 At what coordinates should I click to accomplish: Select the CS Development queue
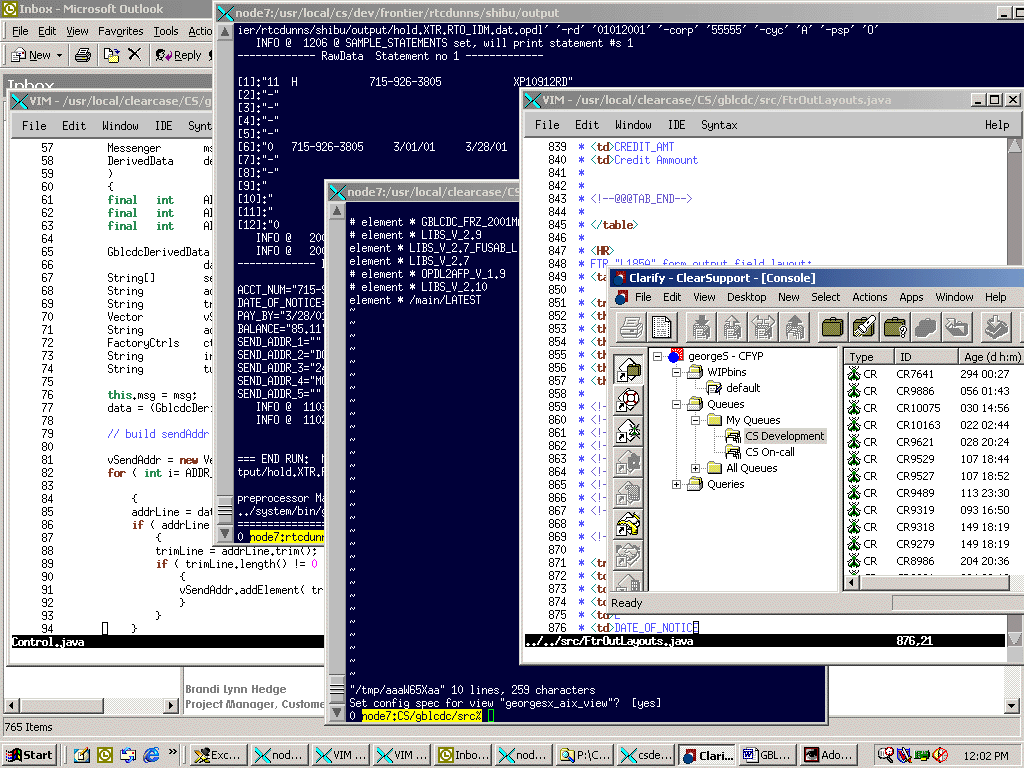[x=784, y=436]
